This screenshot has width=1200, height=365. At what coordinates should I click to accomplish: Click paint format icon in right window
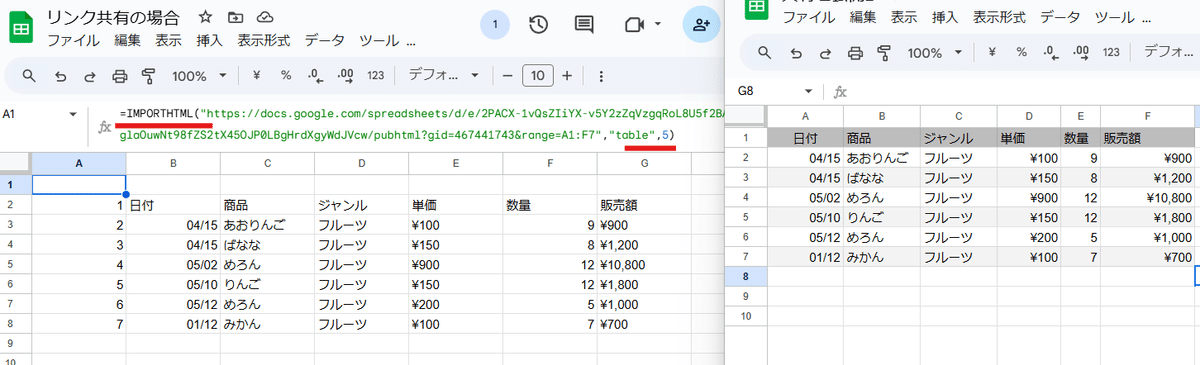[884, 53]
